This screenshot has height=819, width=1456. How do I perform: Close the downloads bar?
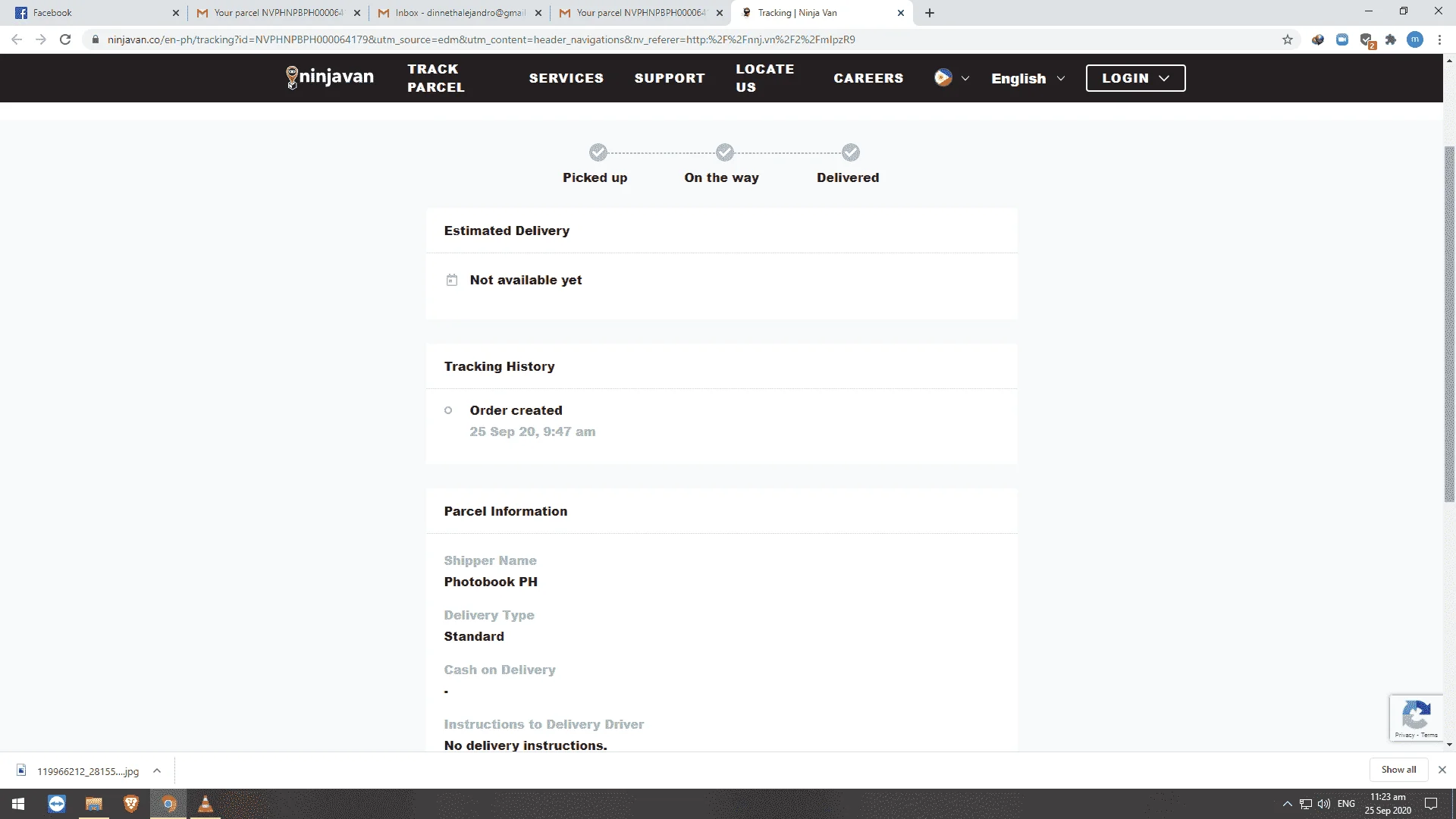pos(1442,770)
